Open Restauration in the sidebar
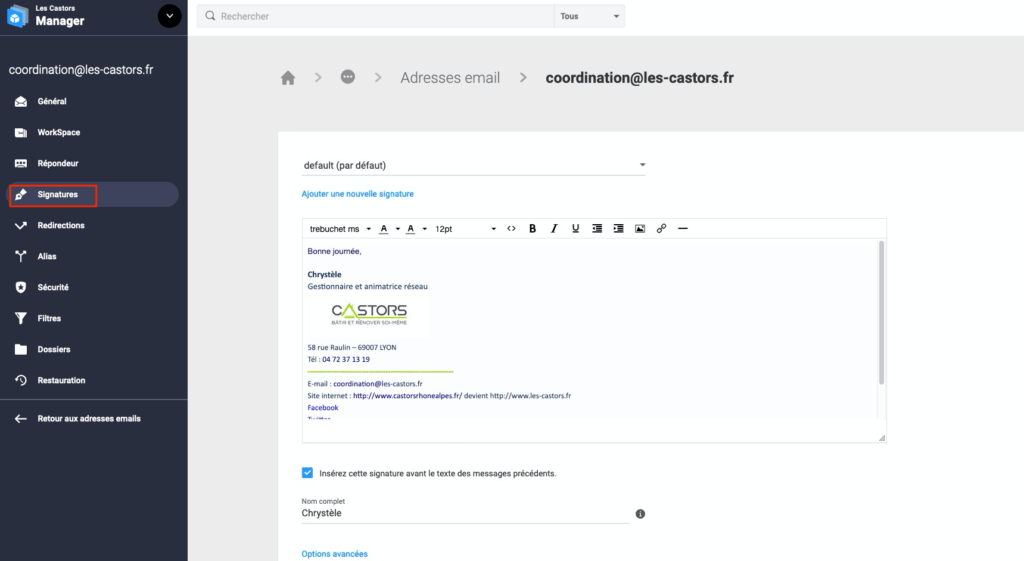 93,380
